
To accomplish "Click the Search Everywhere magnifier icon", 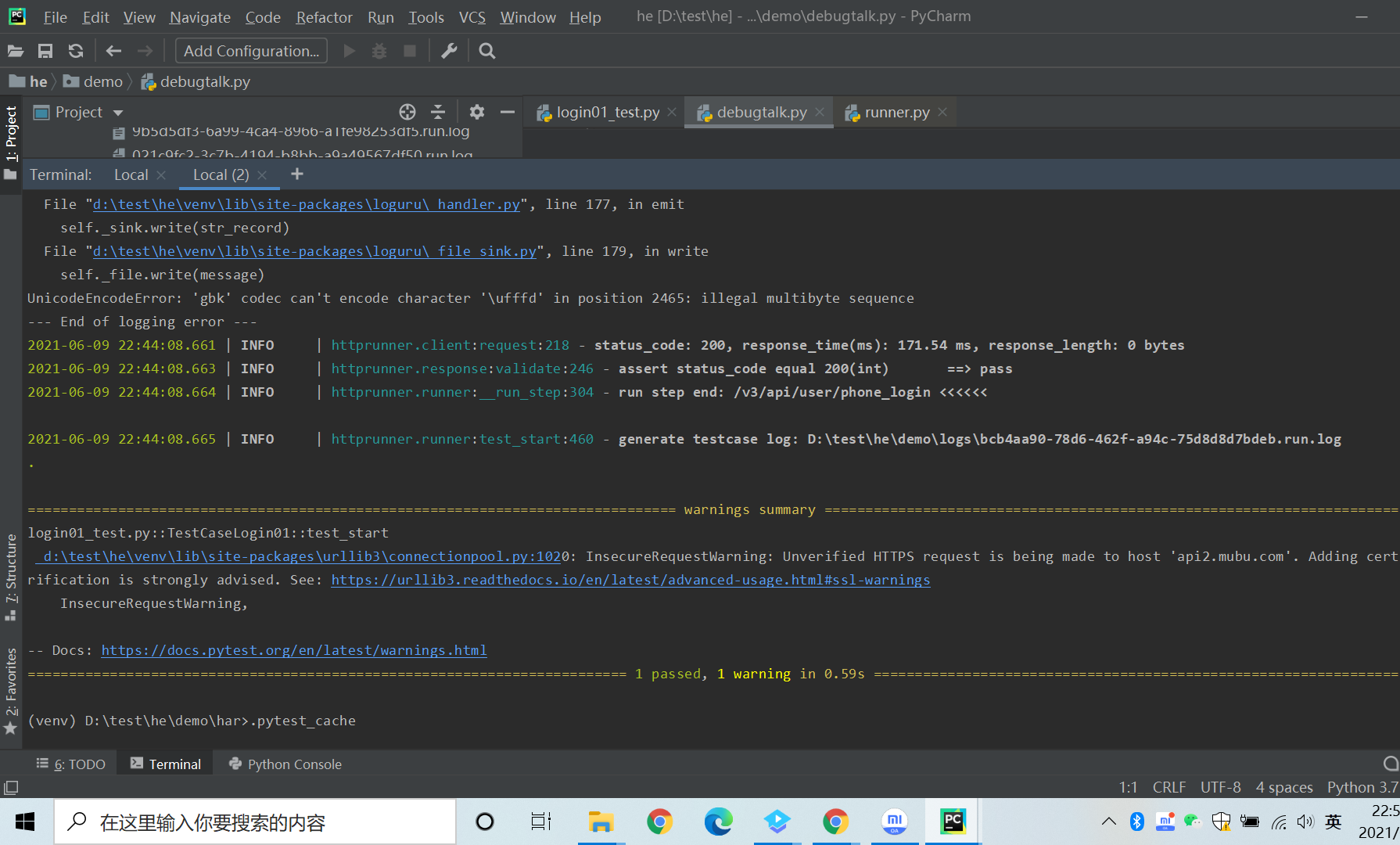I will [x=486, y=51].
